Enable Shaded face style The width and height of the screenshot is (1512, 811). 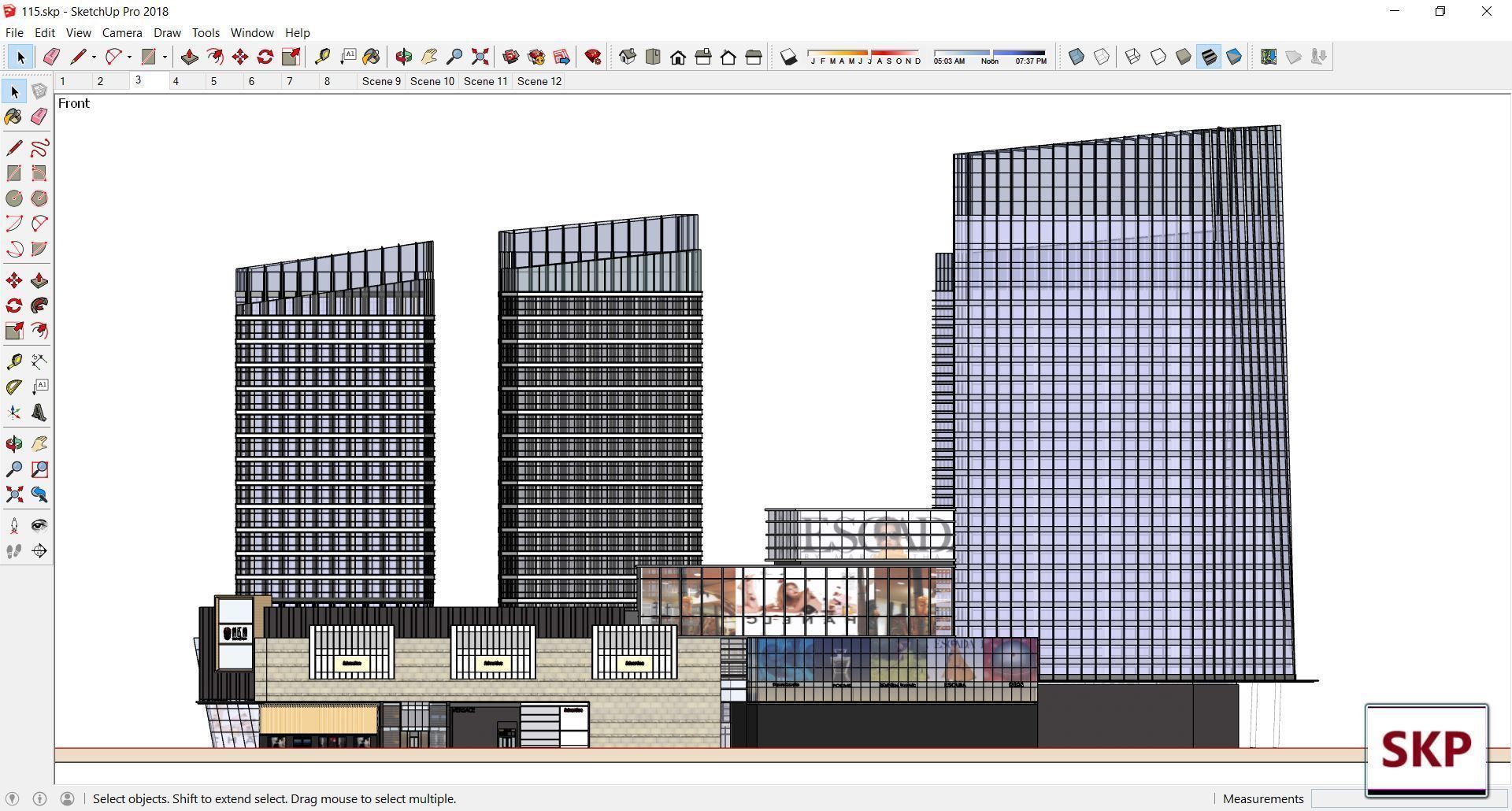pos(1183,57)
